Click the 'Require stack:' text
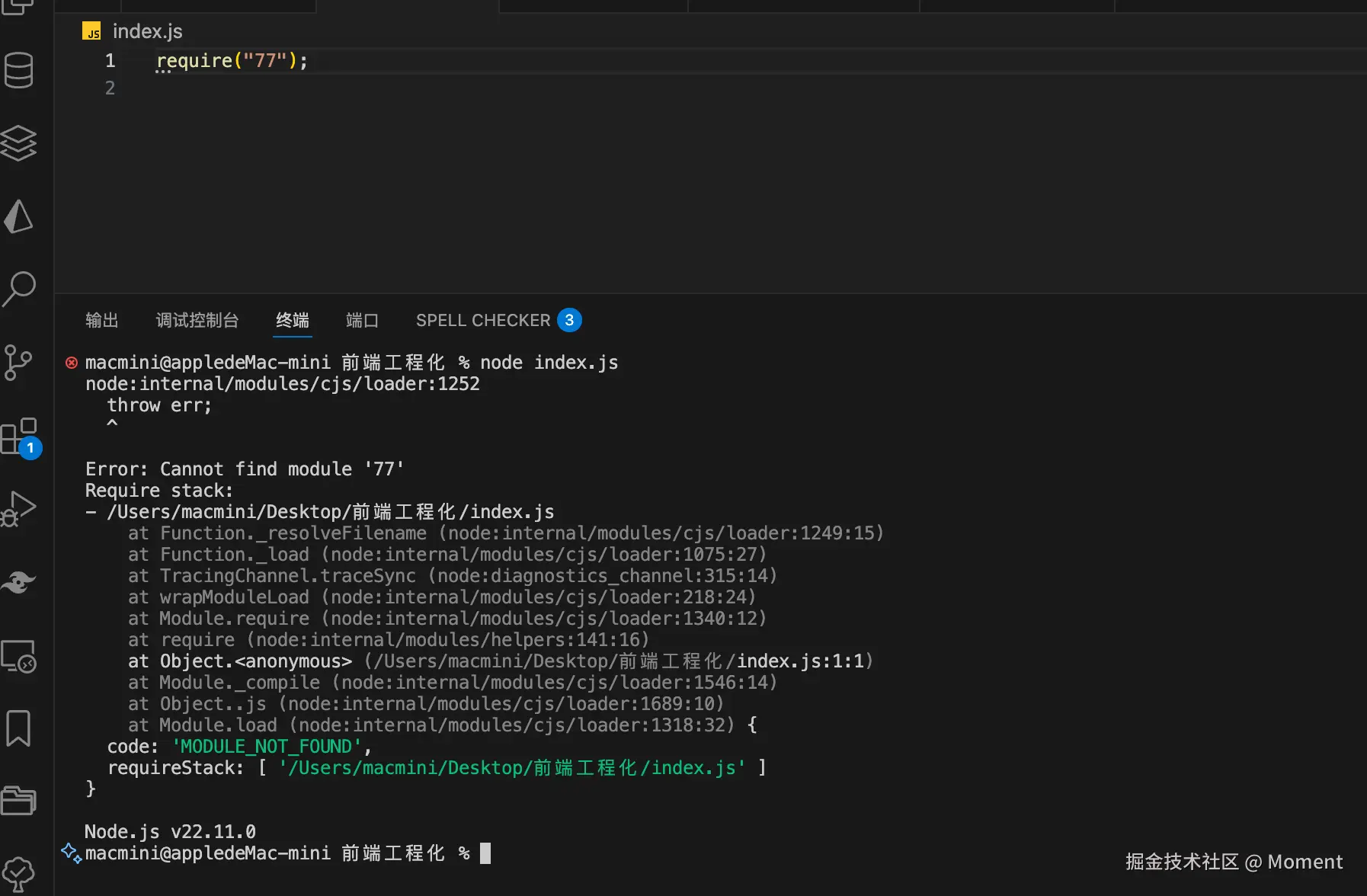Viewport: 1367px width, 896px height. 159,491
